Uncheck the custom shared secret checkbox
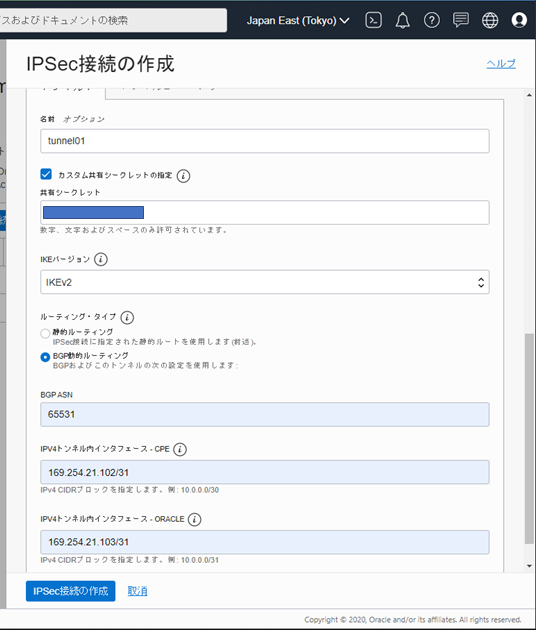Viewport: 536px width, 630px height. [46, 174]
